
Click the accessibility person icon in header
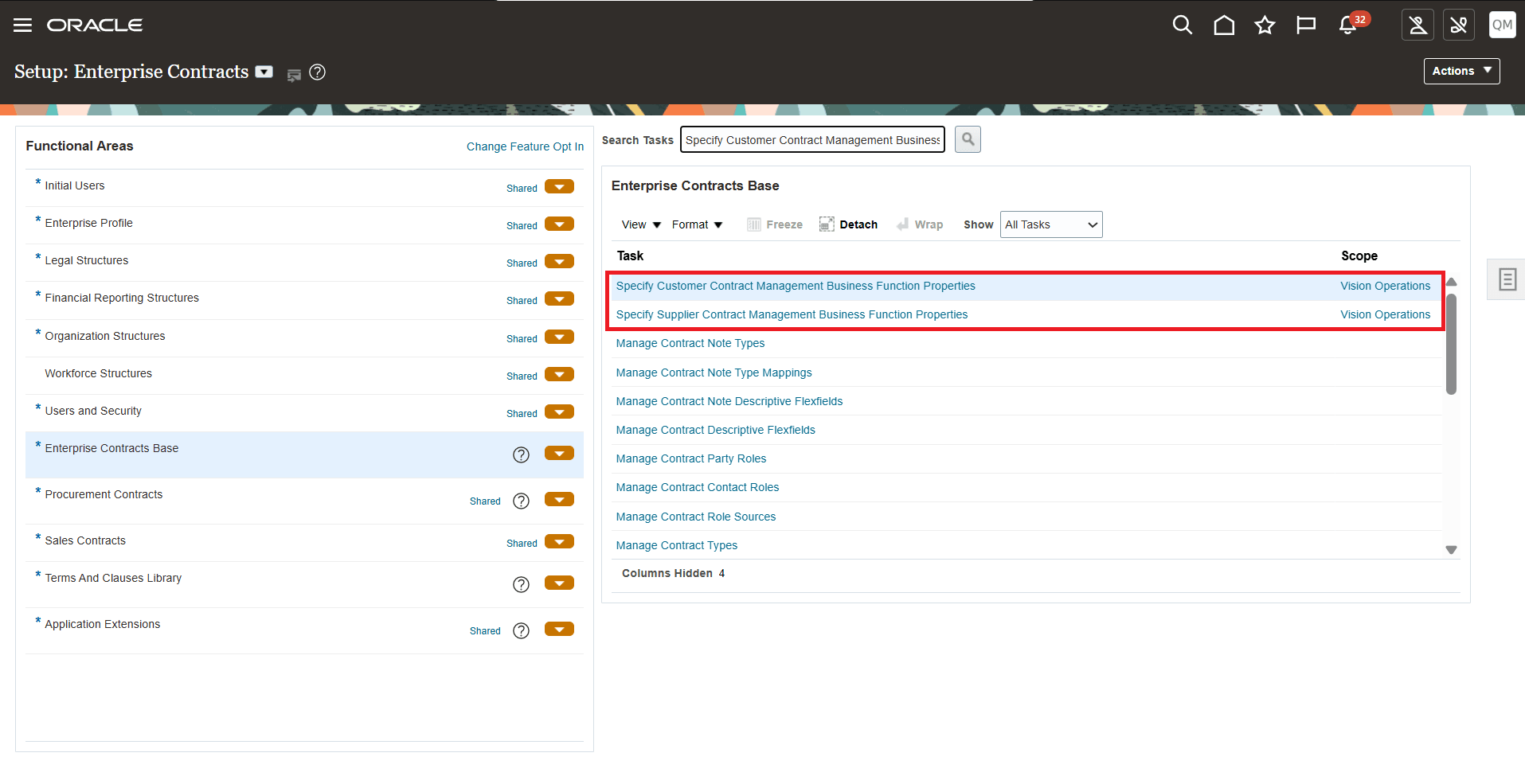coord(1418,25)
